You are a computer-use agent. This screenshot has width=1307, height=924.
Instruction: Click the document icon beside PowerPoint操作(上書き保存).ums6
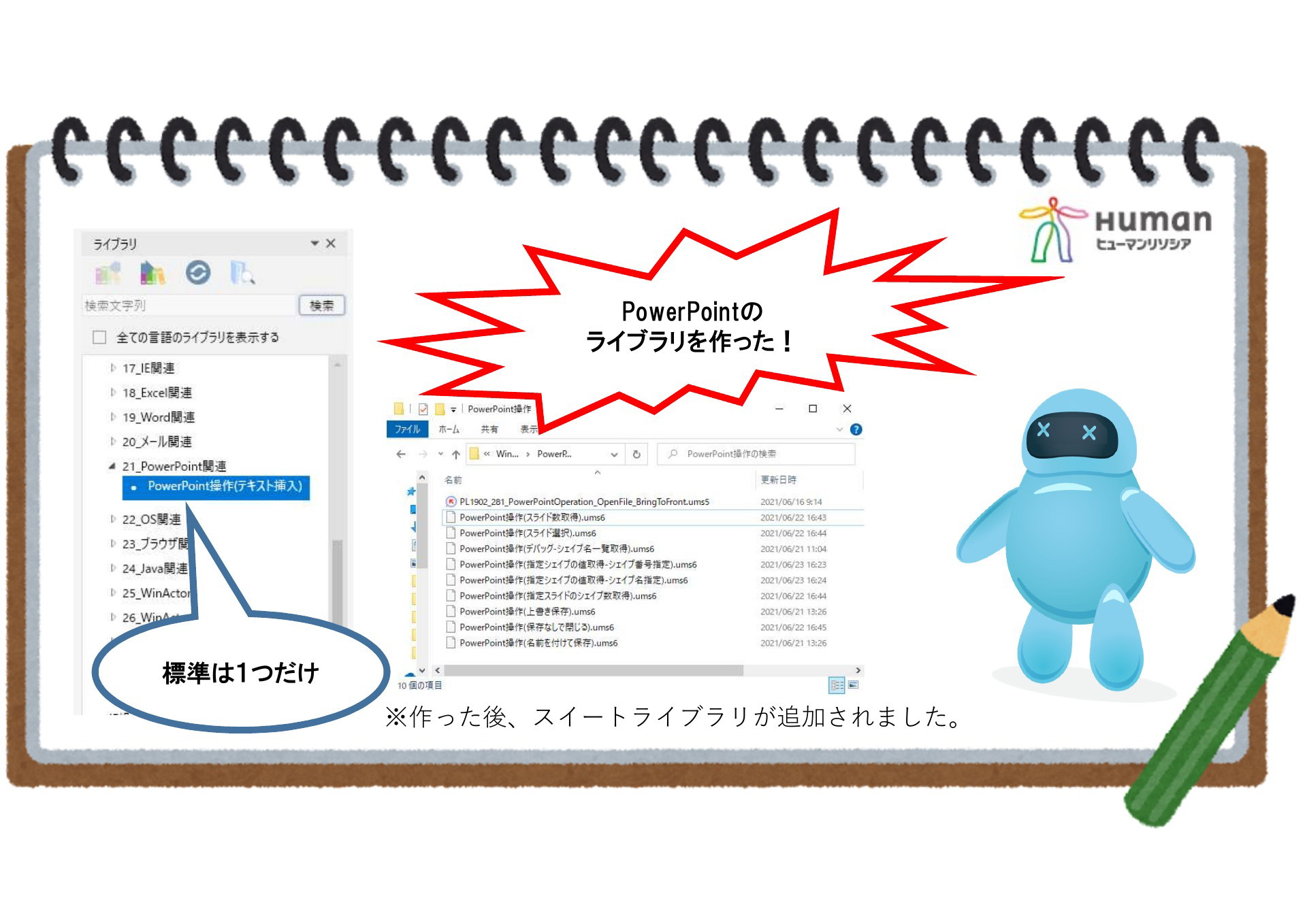[450, 612]
